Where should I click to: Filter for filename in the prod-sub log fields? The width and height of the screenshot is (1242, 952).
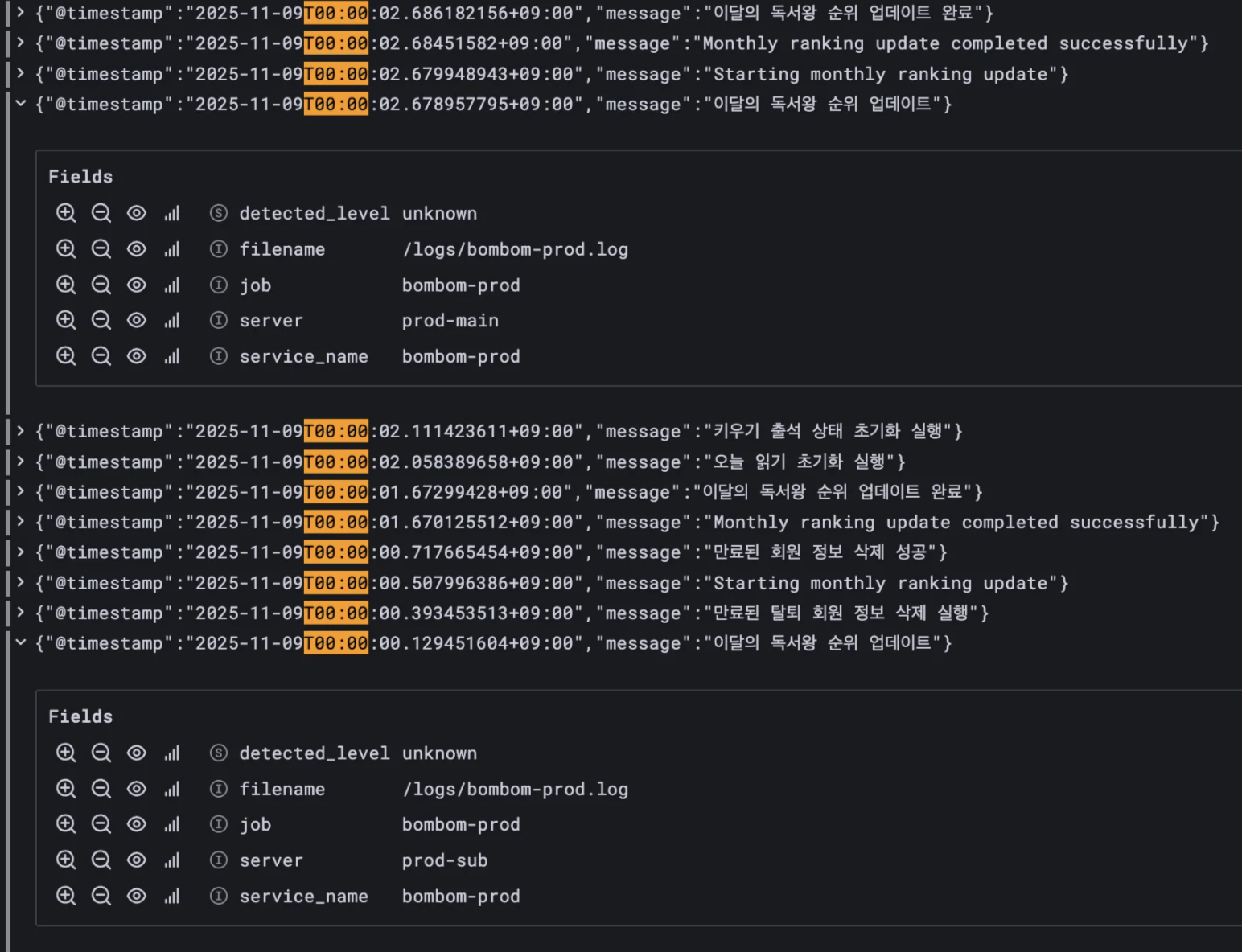coord(66,788)
